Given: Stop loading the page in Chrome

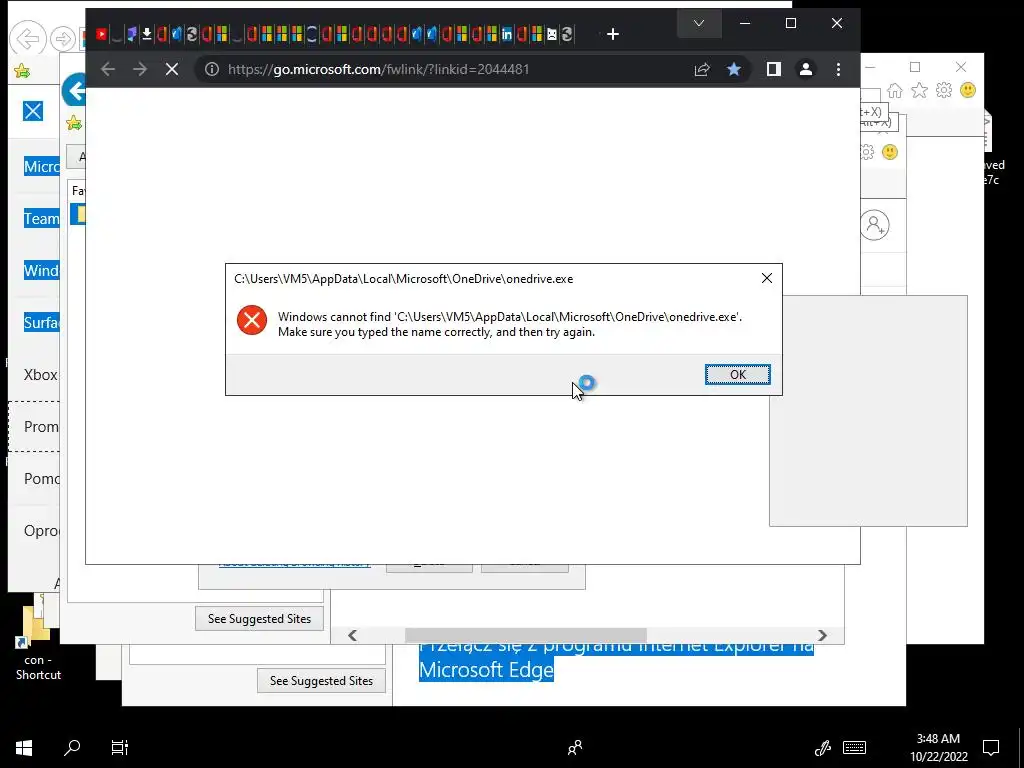Looking at the screenshot, I should [x=172, y=69].
